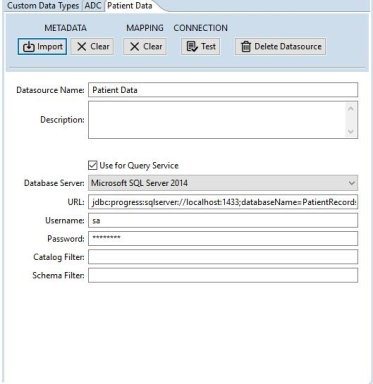The height and width of the screenshot is (384, 373).
Task: Test the datasource connection
Action: tap(201, 47)
